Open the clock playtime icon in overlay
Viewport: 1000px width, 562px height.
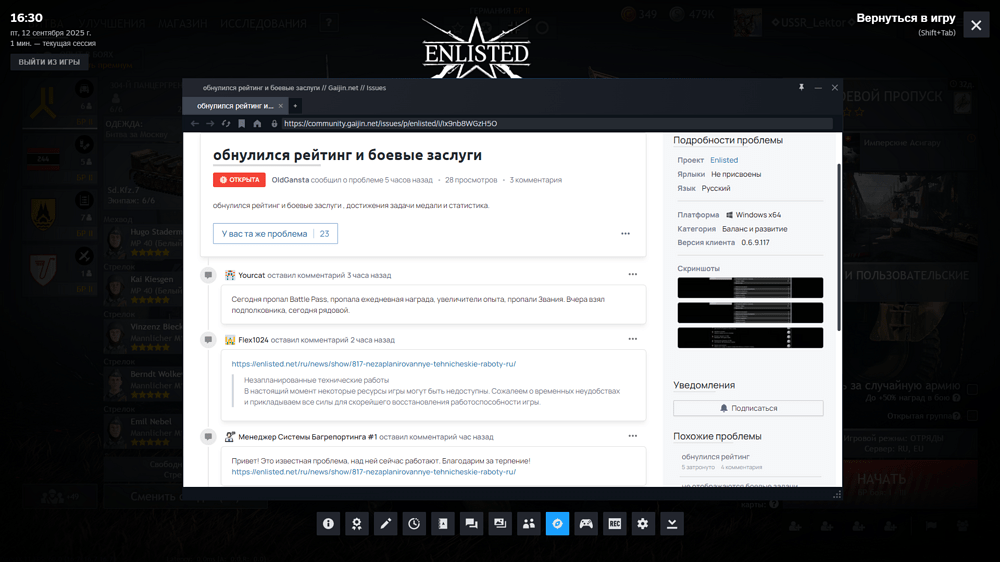pos(414,524)
